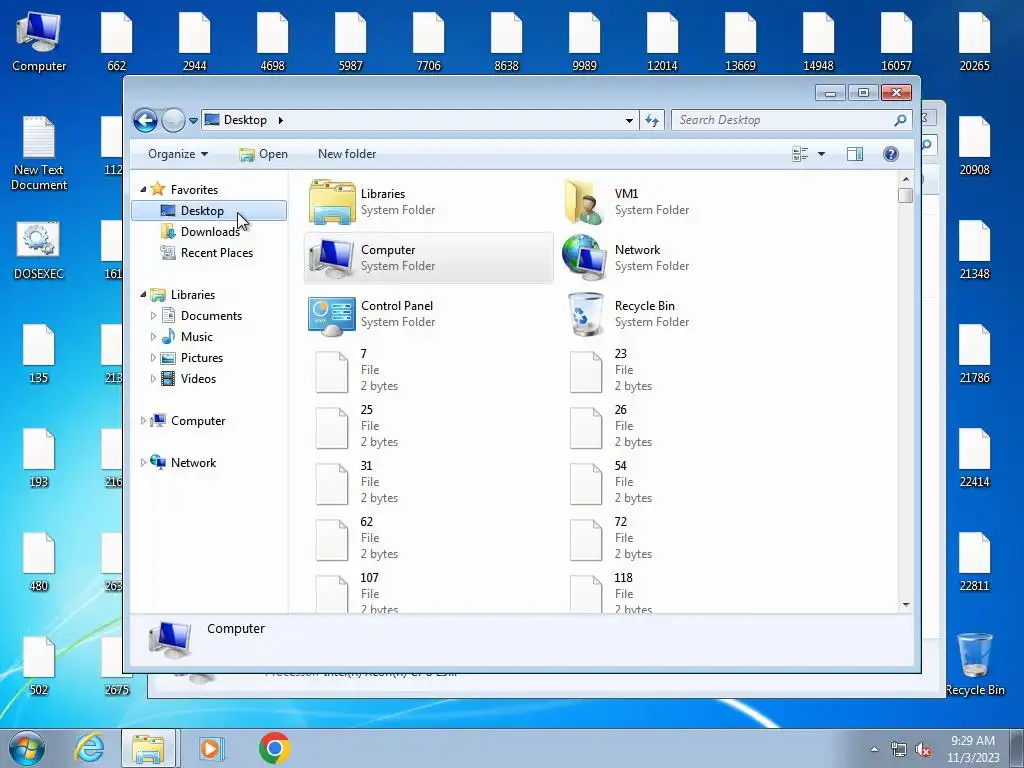Launch Google Chrome from taskbar

(x=274, y=748)
